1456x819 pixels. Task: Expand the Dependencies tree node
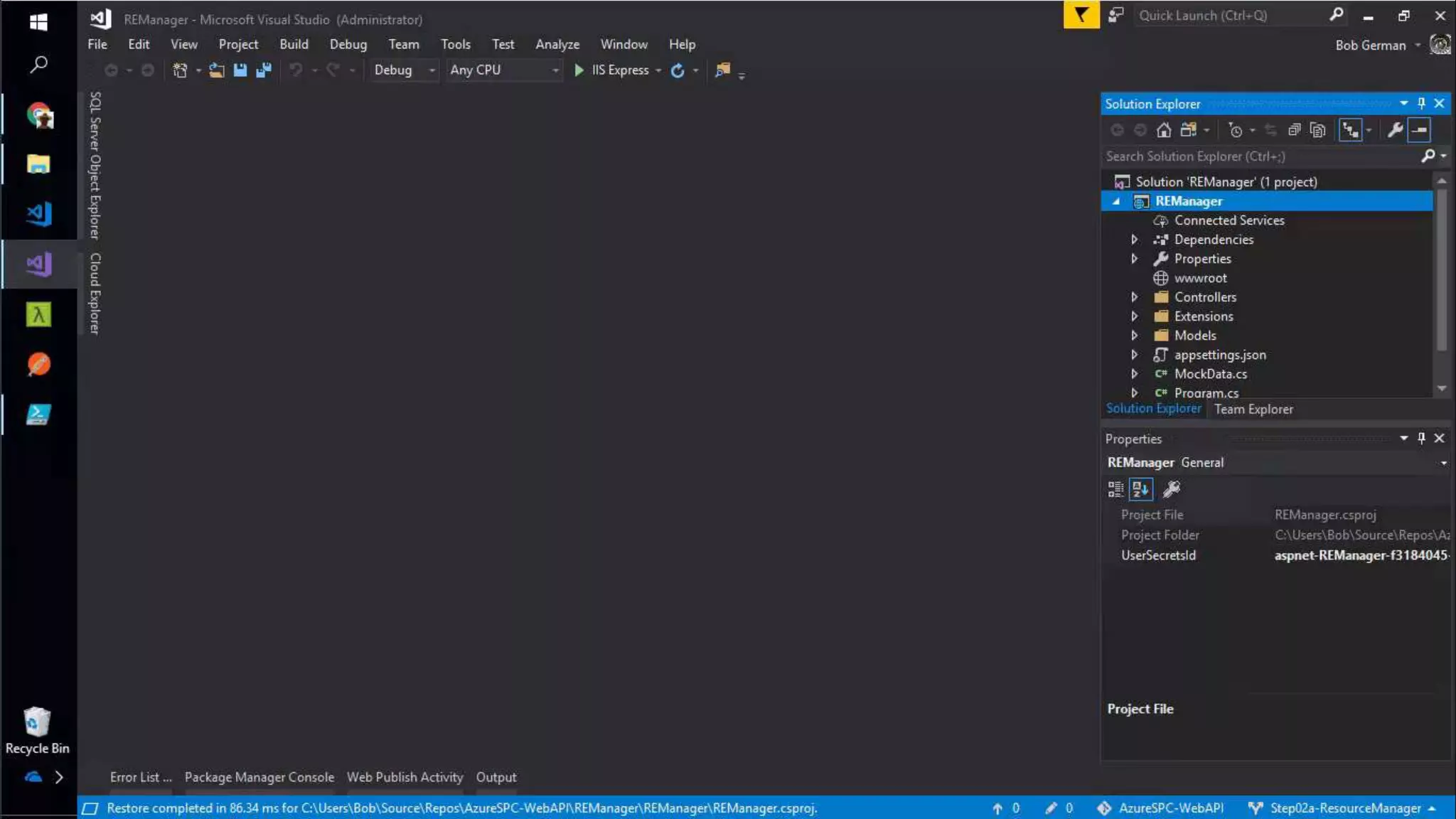click(1135, 240)
